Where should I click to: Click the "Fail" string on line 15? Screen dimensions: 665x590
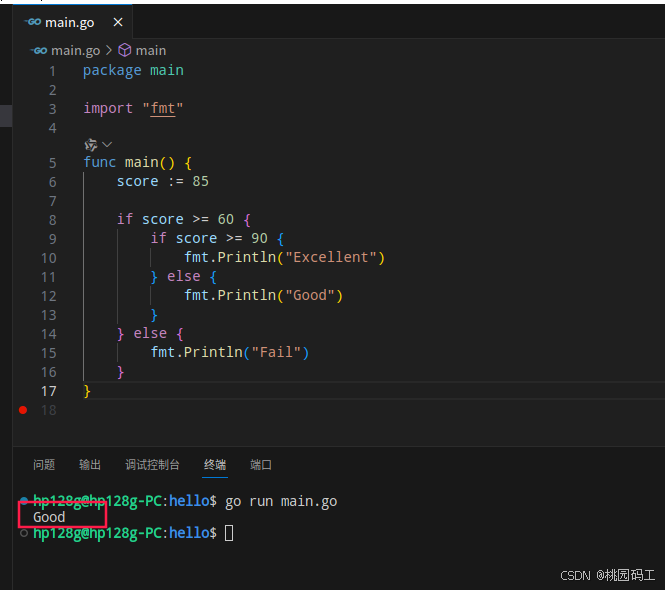pos(276,352)
